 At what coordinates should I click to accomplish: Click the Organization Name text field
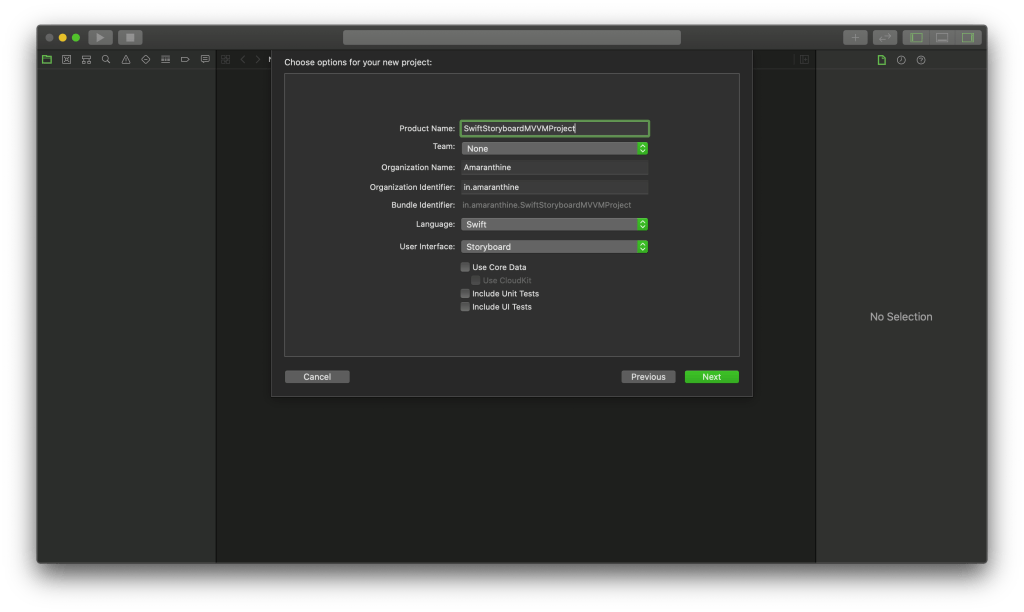(x=554, y=167)
